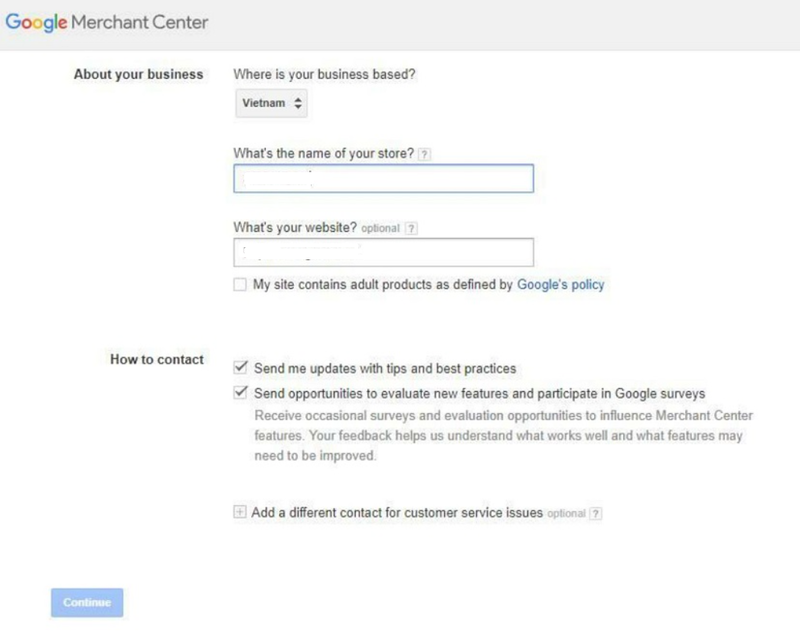The height and width of the screenshot is (642, 800).
Task: Open the Google's policy link
Action: point(560,285)
